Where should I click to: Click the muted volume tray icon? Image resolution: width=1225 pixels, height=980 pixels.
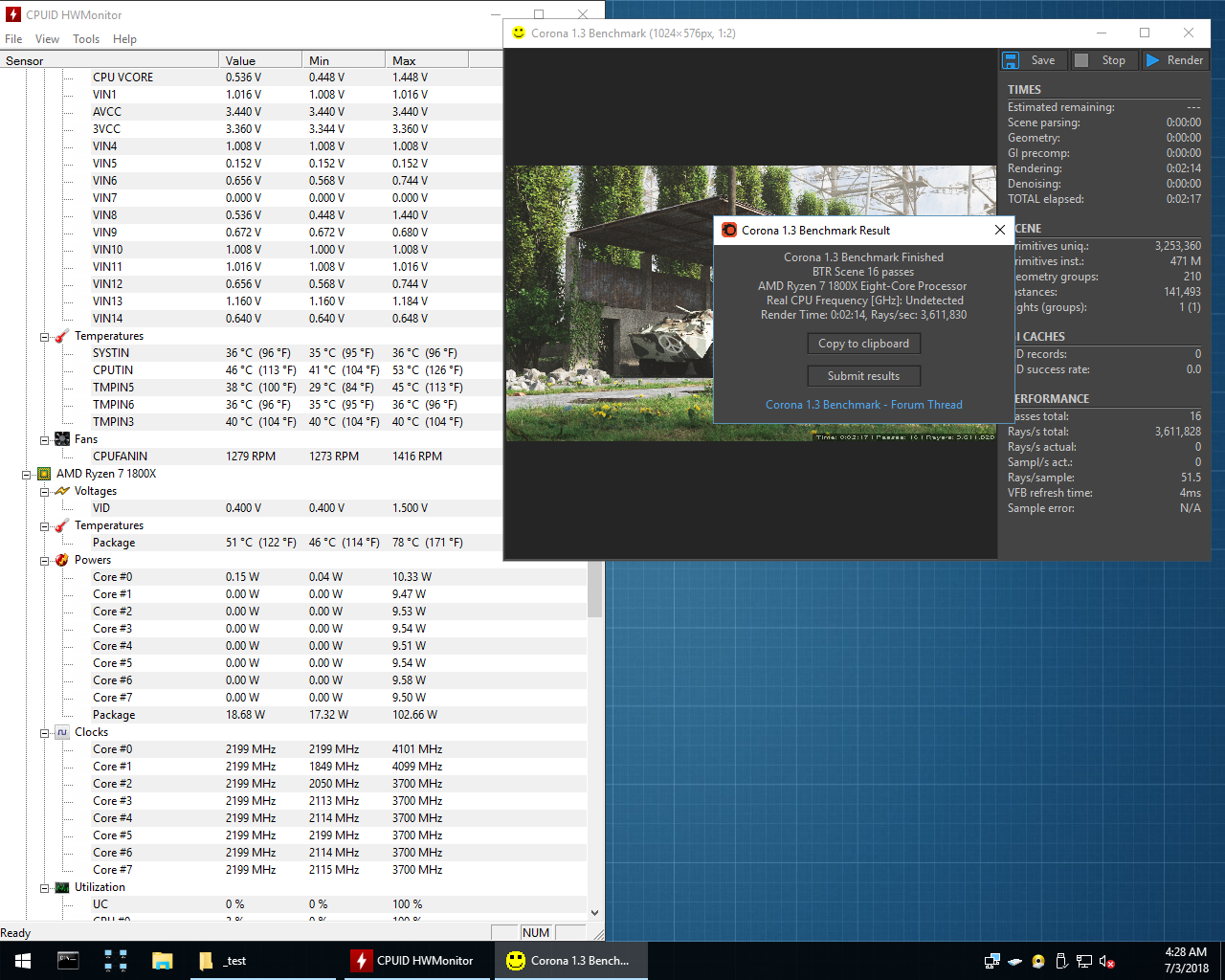pos(1107,961)
